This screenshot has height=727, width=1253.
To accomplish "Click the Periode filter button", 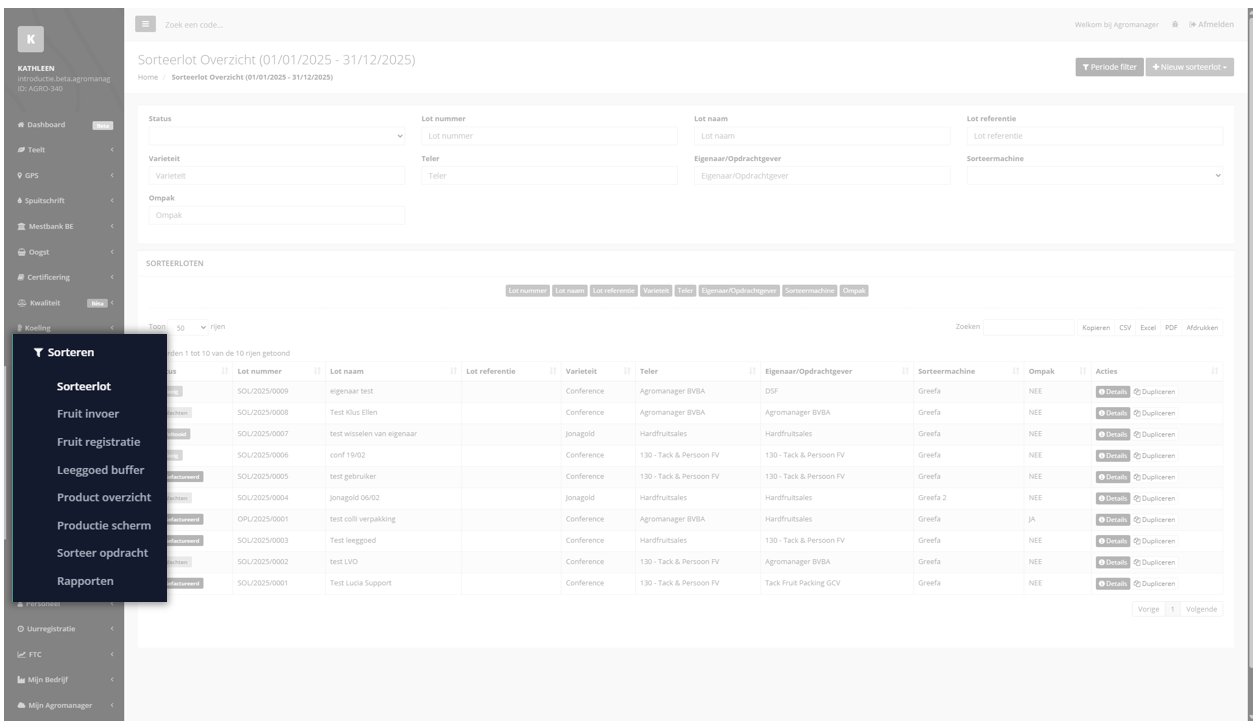I will click(x=1109, y=67).
